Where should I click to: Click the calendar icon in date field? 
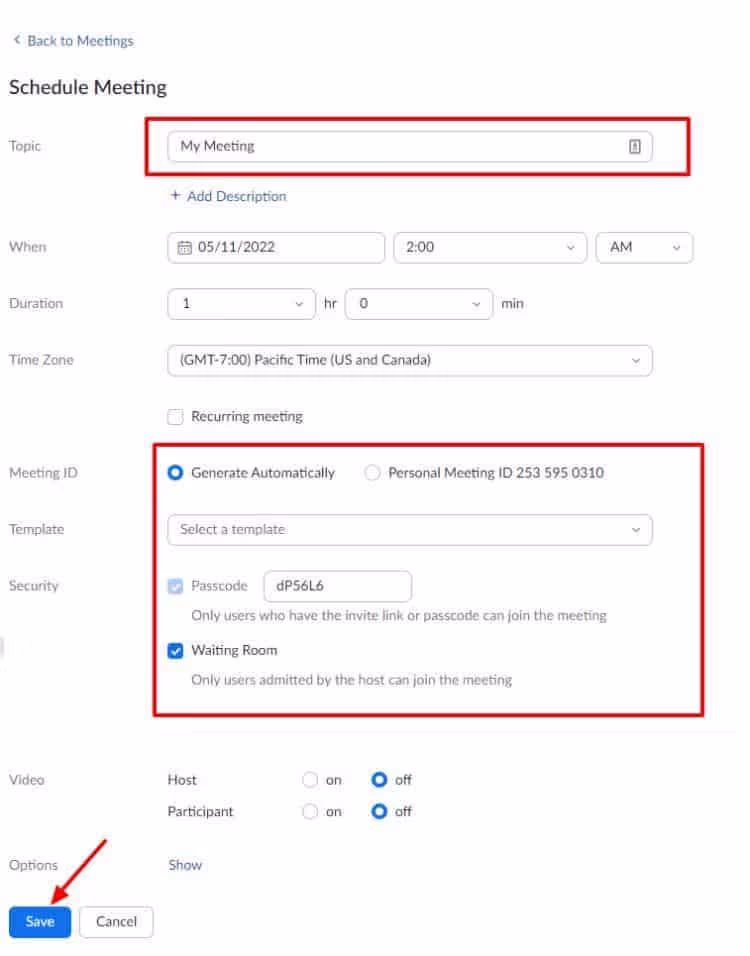[184, 248]
